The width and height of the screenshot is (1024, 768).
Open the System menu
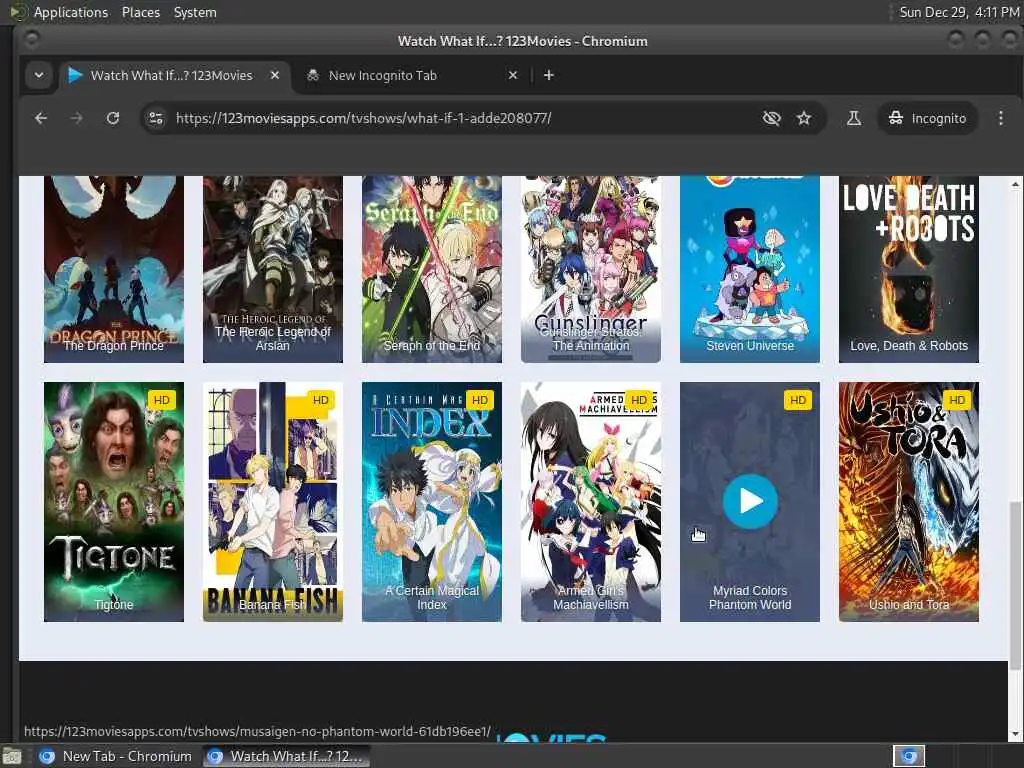pyautogui.click(x=195, y=12)
